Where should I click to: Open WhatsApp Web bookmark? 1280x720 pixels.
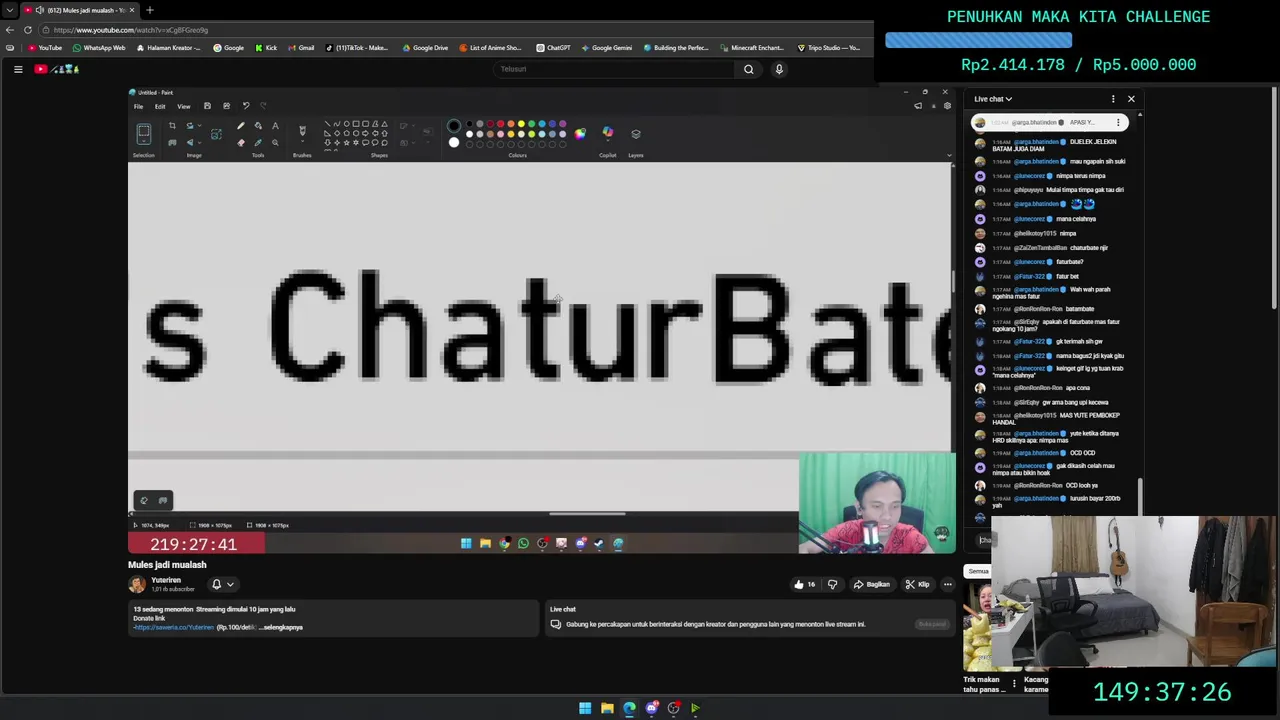[x=98, y=48]
